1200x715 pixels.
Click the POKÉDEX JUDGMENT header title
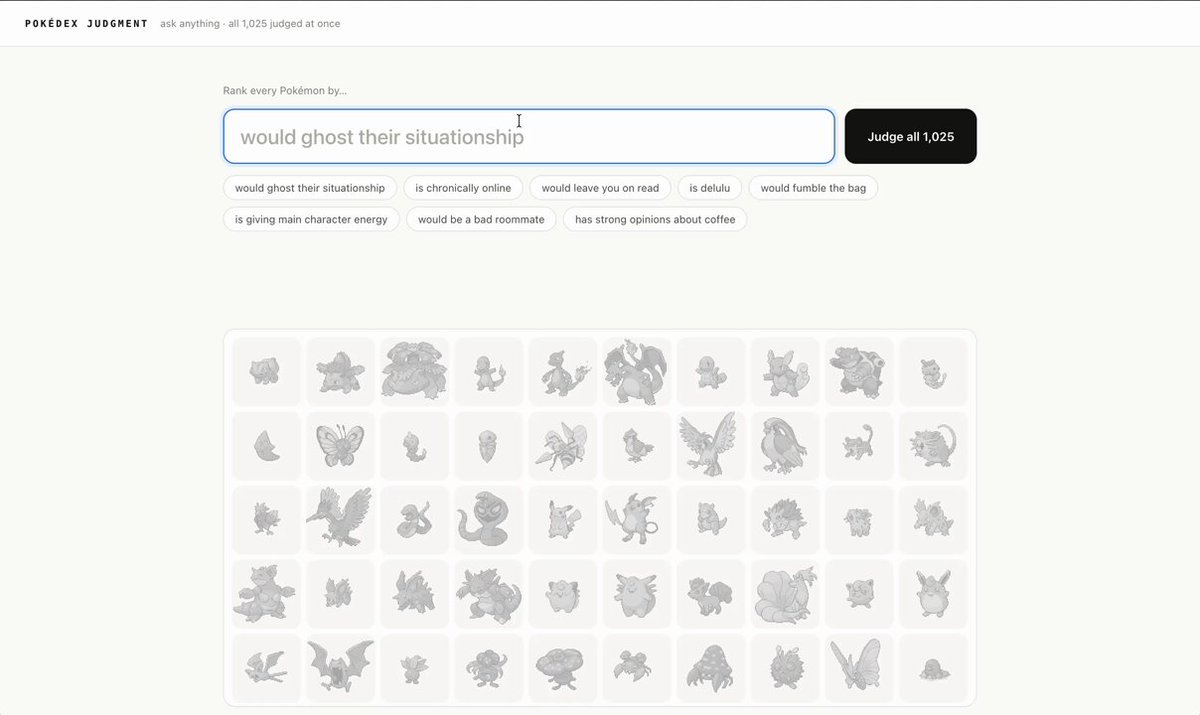pyautogui.click(x=87, y=23)
